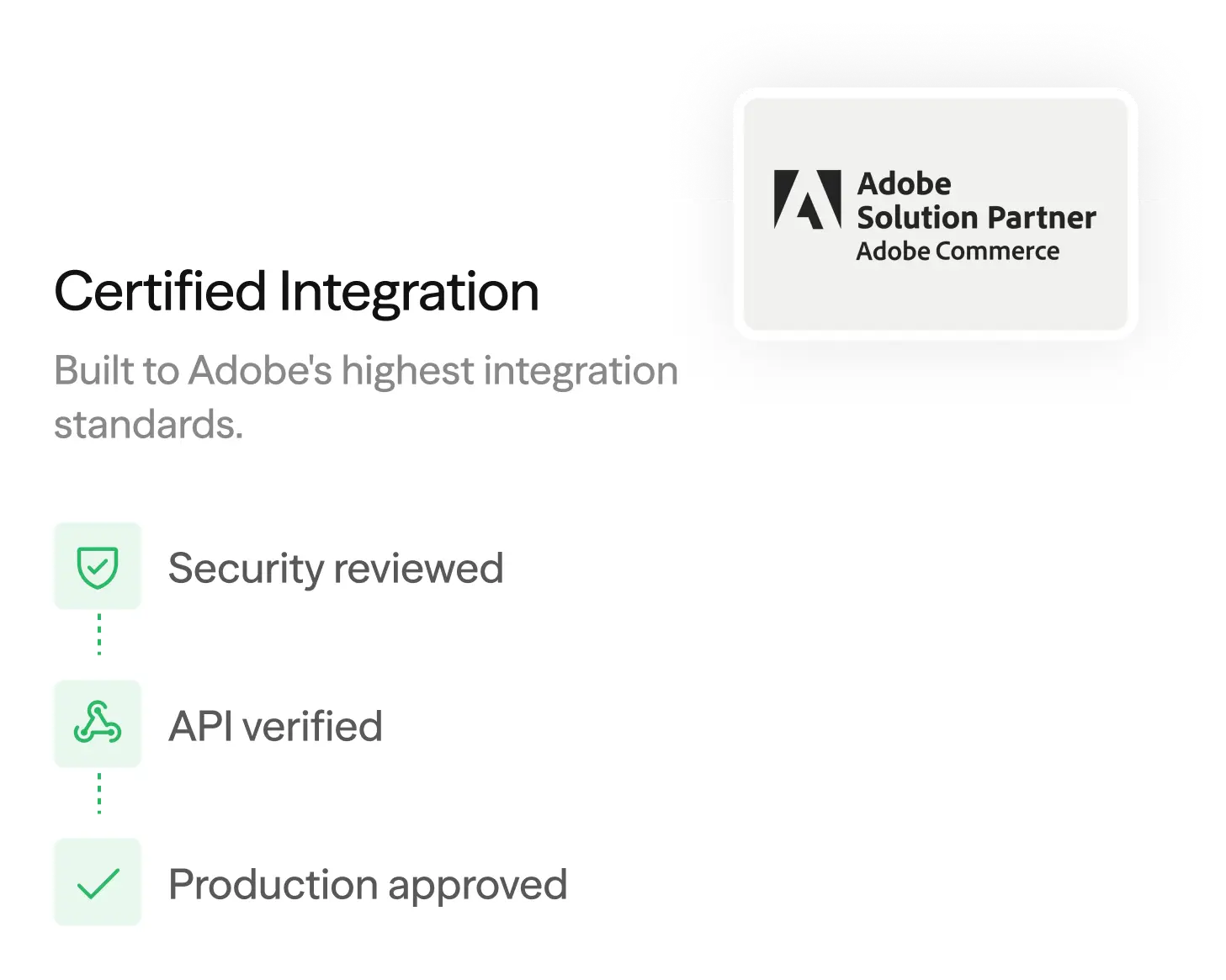Viewport: 1226px width, 980px height.
Task: Select the API verified label
Action: pos(275,727)
